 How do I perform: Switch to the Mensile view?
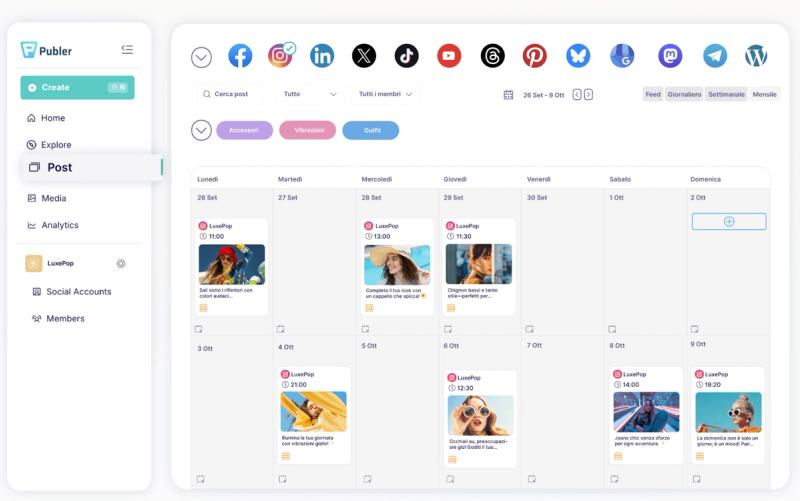[x=764, y=94]
